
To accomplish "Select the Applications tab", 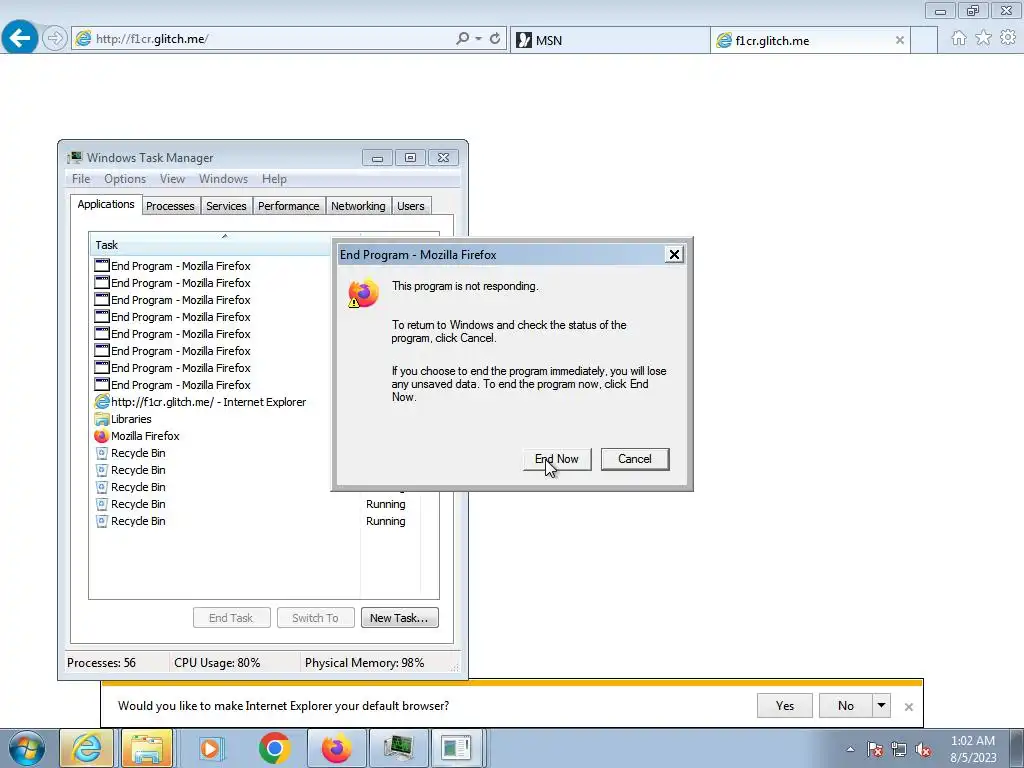I will click(106, 204).
